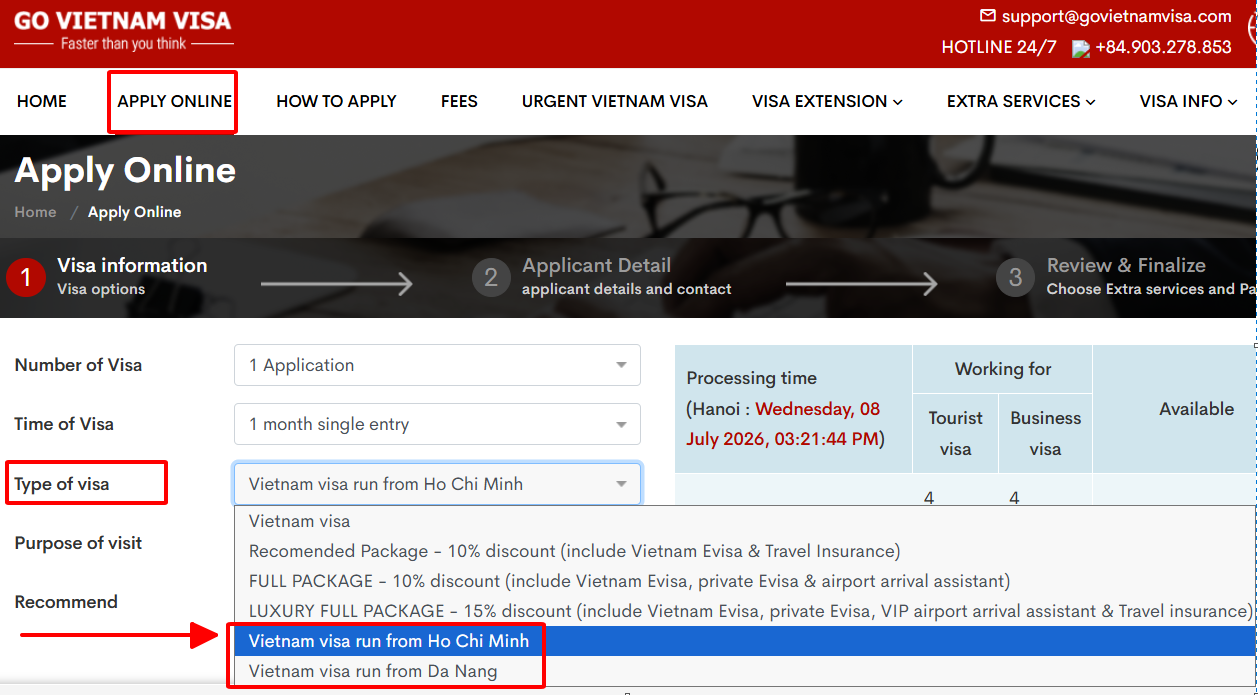Click the Applicant Detail step title
This screenshot has height=695, width=1258.
[x=596, y=265]
